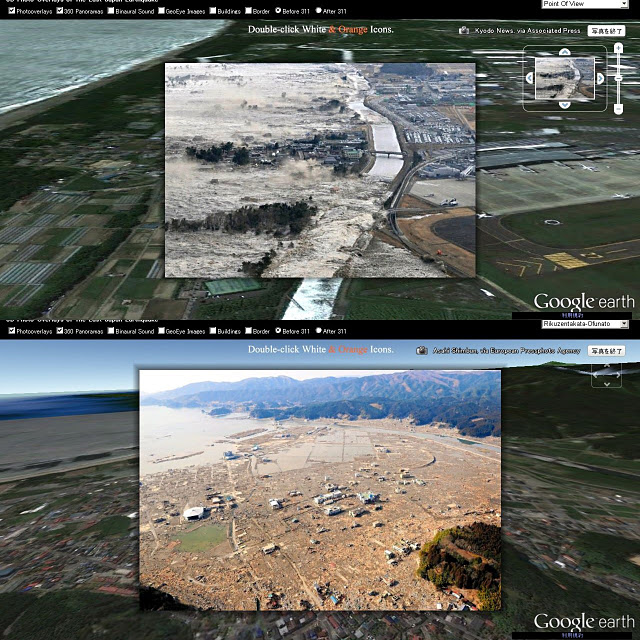Open the Rikuzentakata-Ofunato dropdown
Viewport: 640px width, 640px height.
(x=585, y=324)
